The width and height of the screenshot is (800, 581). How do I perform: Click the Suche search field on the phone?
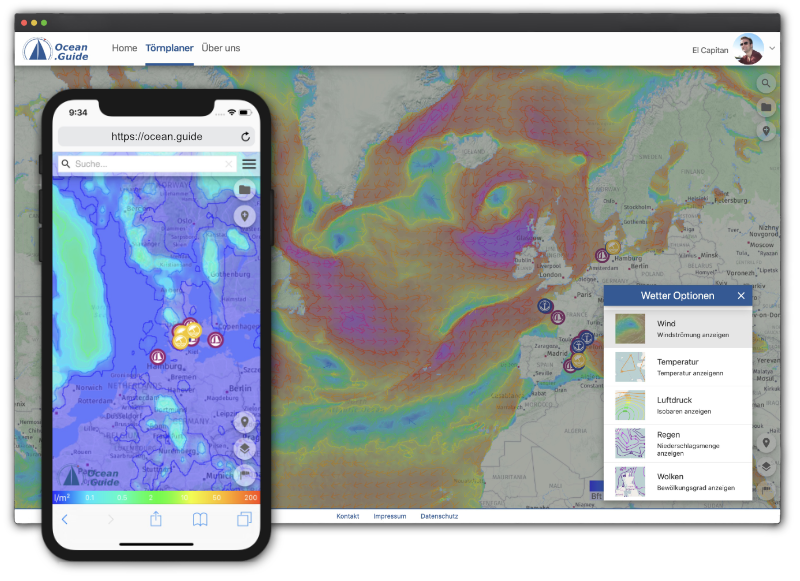pos(148,164)
